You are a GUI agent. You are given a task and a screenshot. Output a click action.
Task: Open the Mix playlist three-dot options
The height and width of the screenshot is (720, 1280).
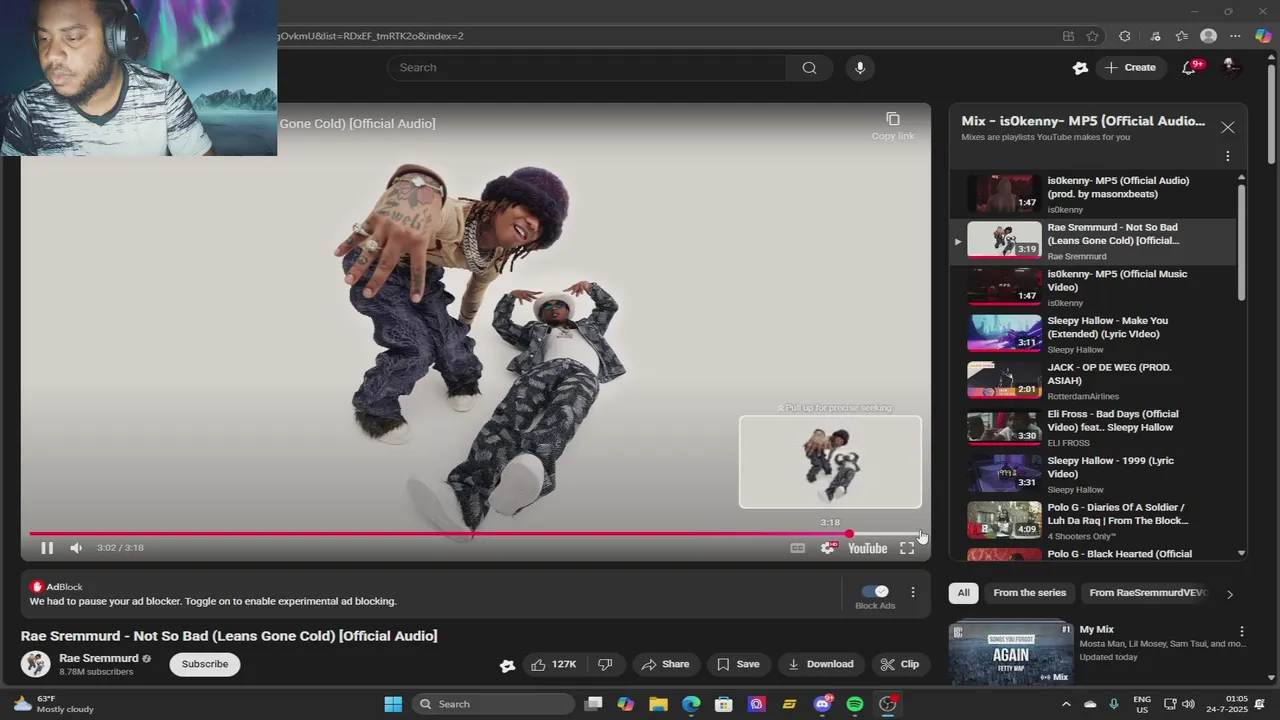click(1228, 156)
